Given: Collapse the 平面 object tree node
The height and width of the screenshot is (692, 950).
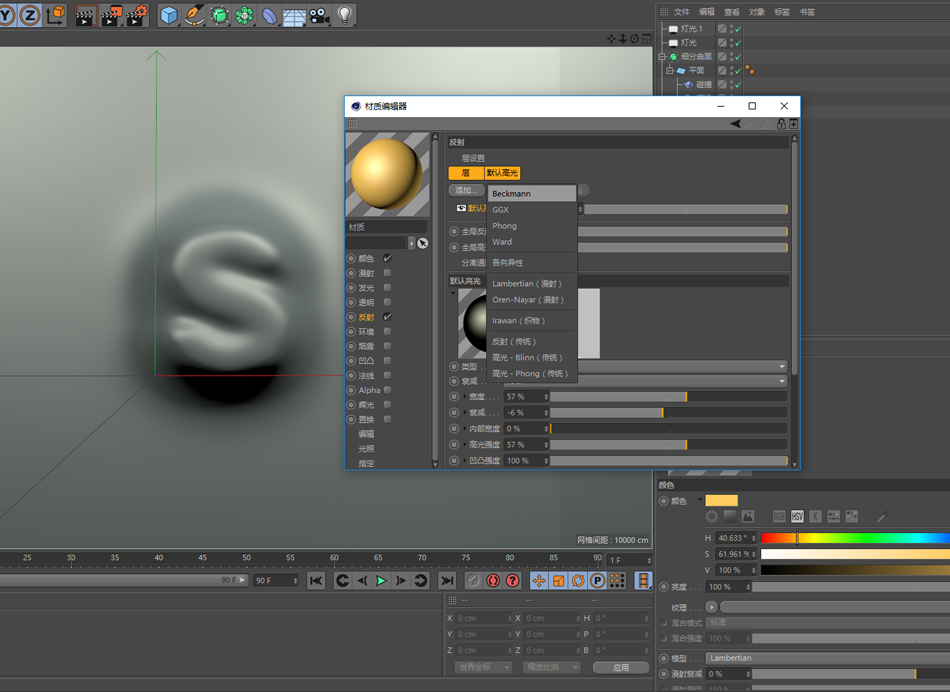Looking at the screenshot, I should click(x=669, y=70).
